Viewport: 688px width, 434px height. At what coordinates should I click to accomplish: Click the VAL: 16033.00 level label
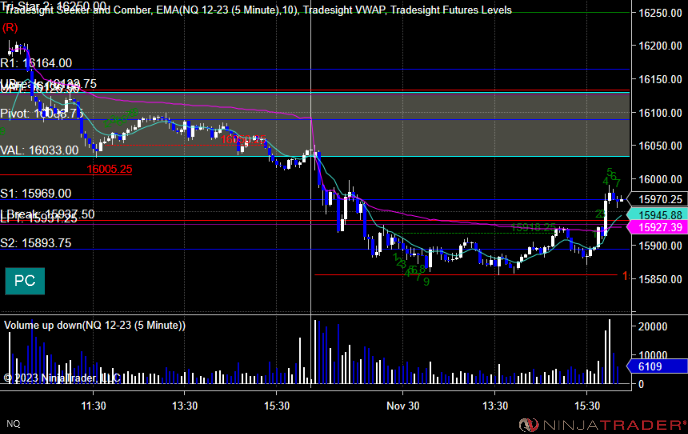click(x=39, y=150)
